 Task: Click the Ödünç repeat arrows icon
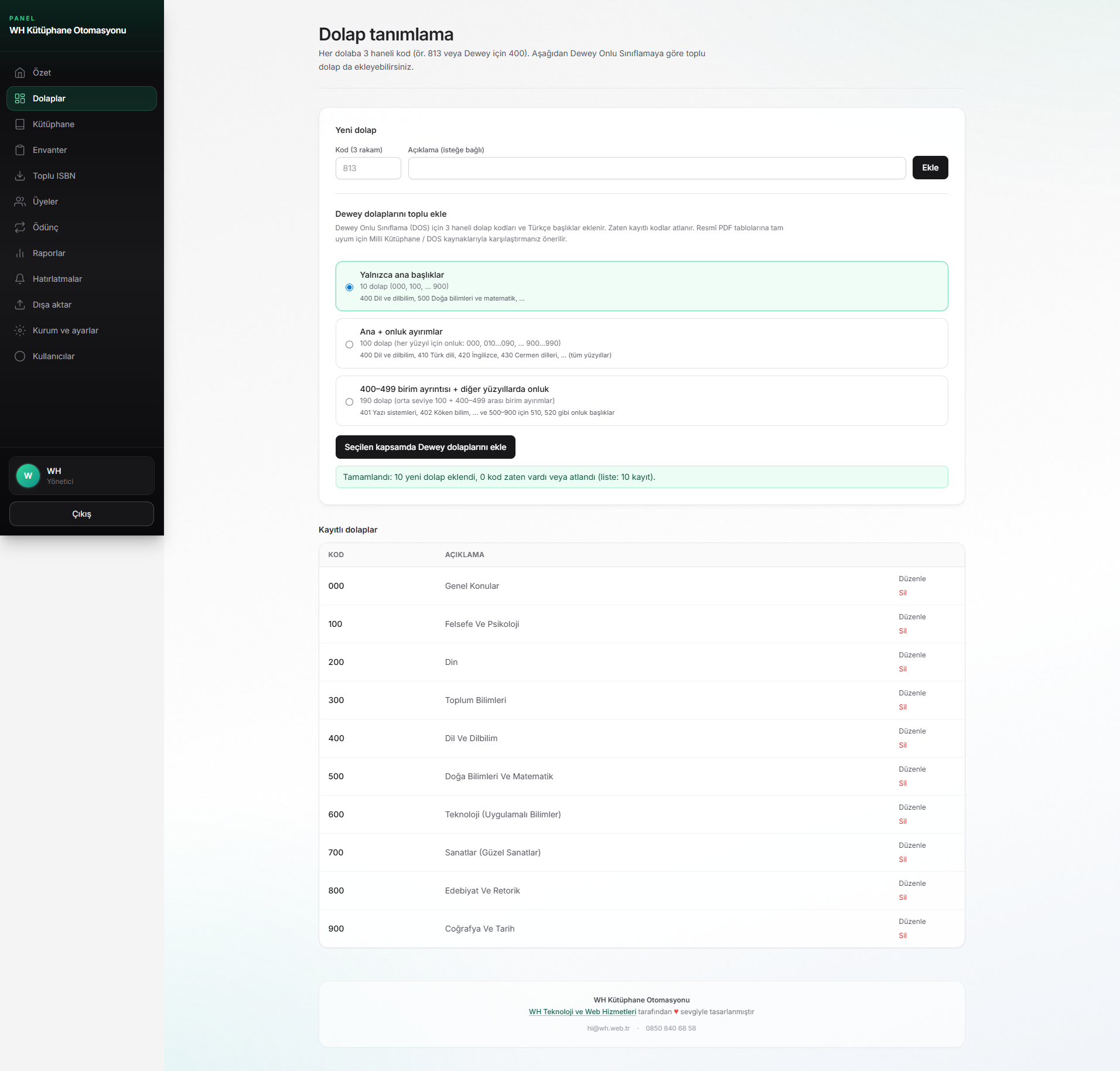(x=20, y=227)
